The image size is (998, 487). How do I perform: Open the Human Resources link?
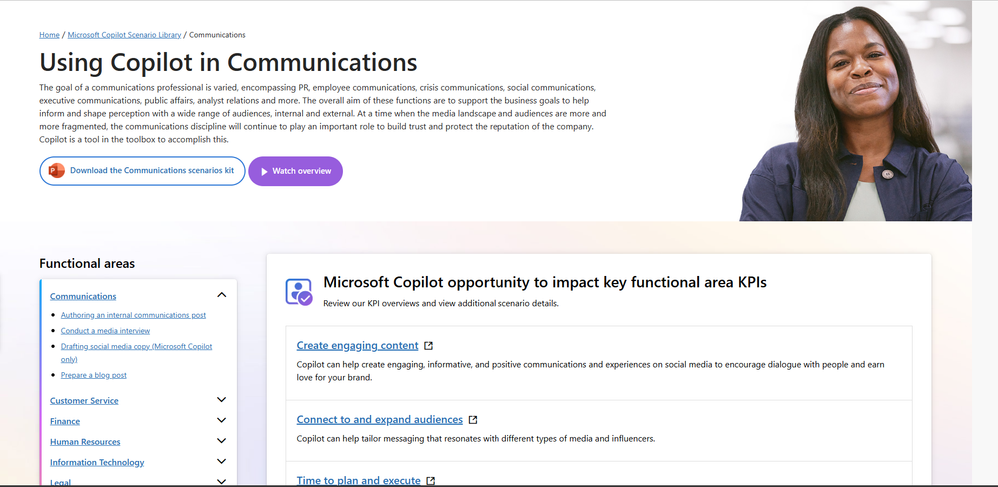tap(85, 442)
